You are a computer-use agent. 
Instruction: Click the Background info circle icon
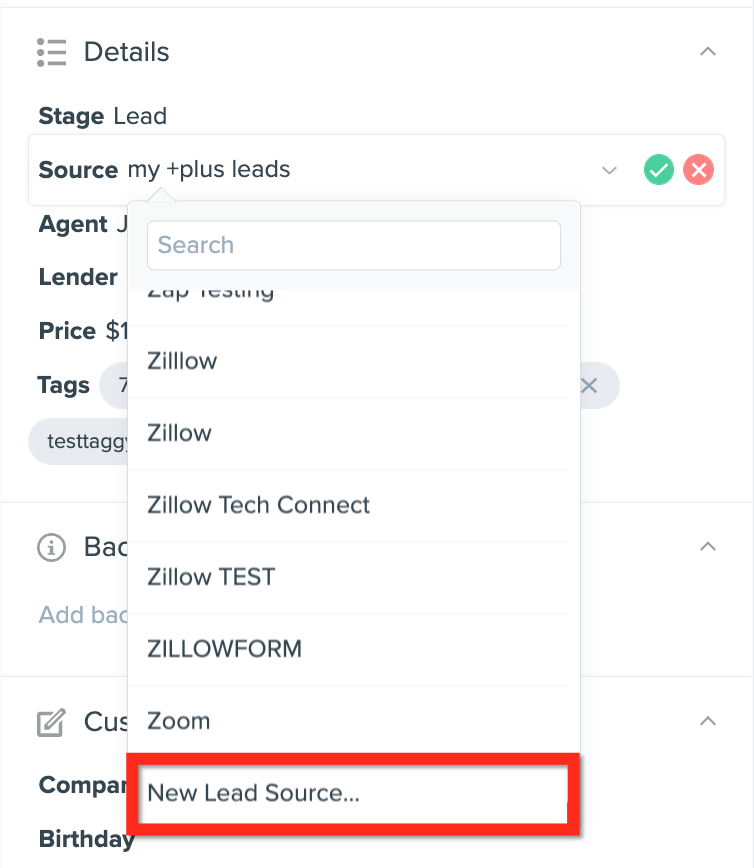(x=51, y=547)
